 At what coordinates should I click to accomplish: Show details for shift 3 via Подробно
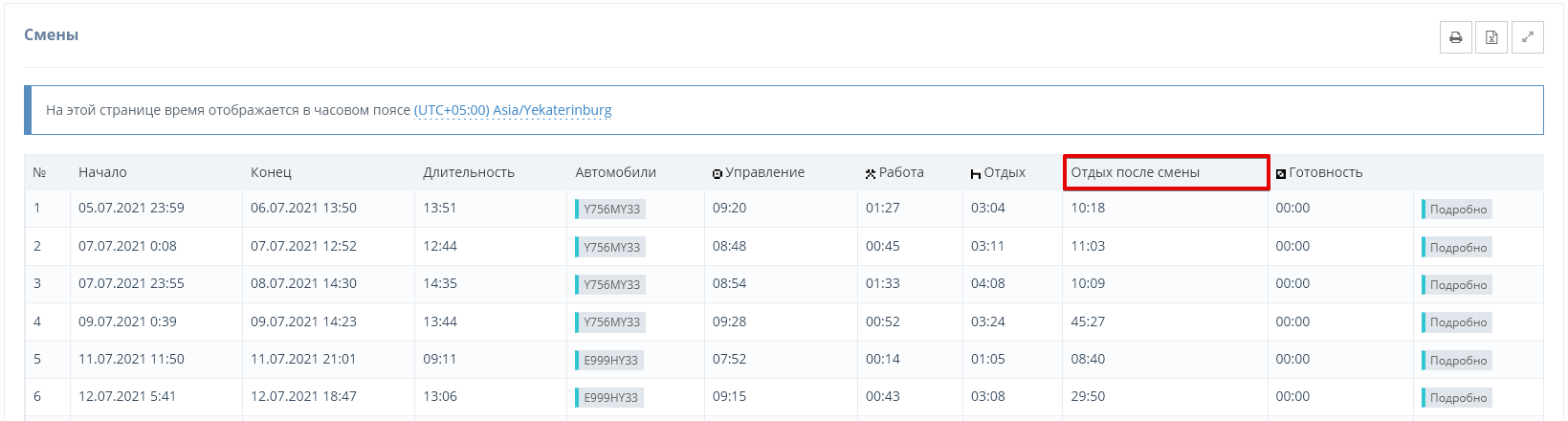coord(1457,285)
